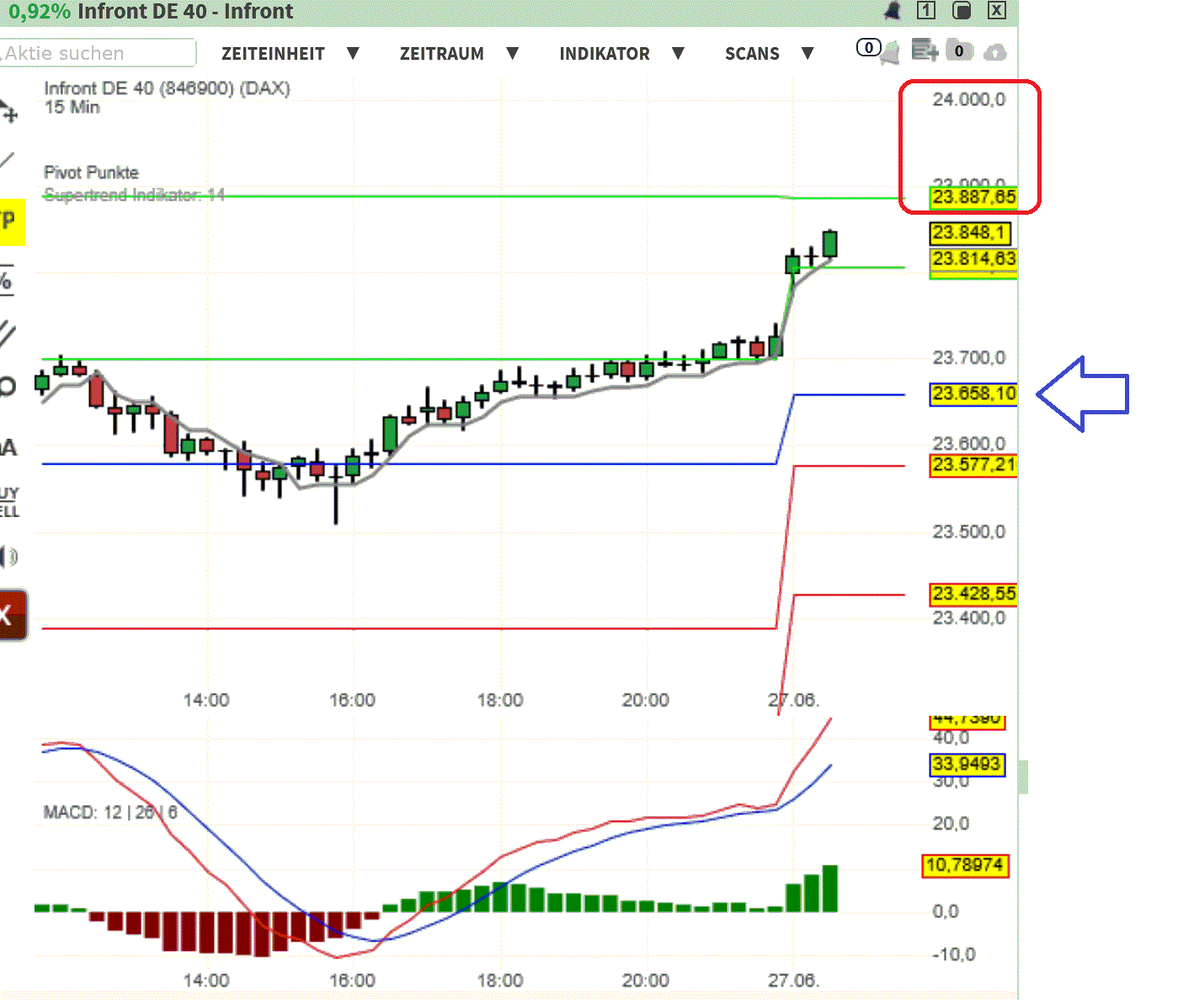Image resolution: width=1178 pixels, height=1008 pixels.
Task: Click the Infront DE 40 (846900) (DAX) label
Action: click(167, 88)
